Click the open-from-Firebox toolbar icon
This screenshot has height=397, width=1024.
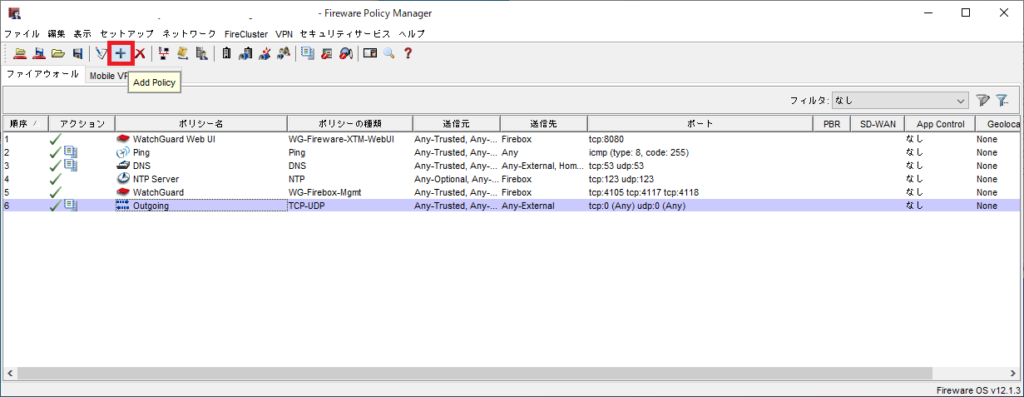(x=20, y=54)
